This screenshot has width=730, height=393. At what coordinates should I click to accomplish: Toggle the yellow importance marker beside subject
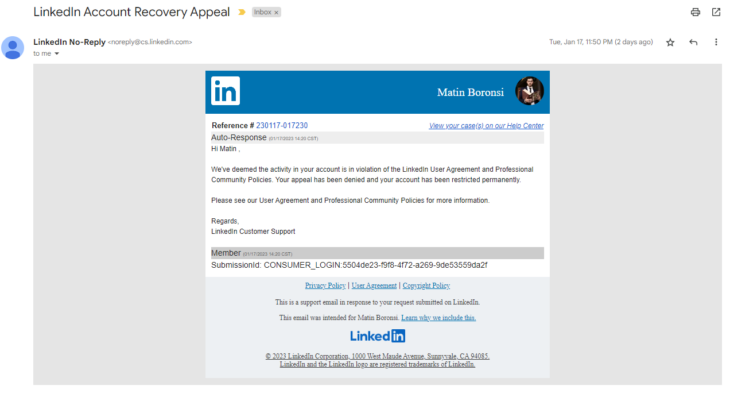coord(242,12)
